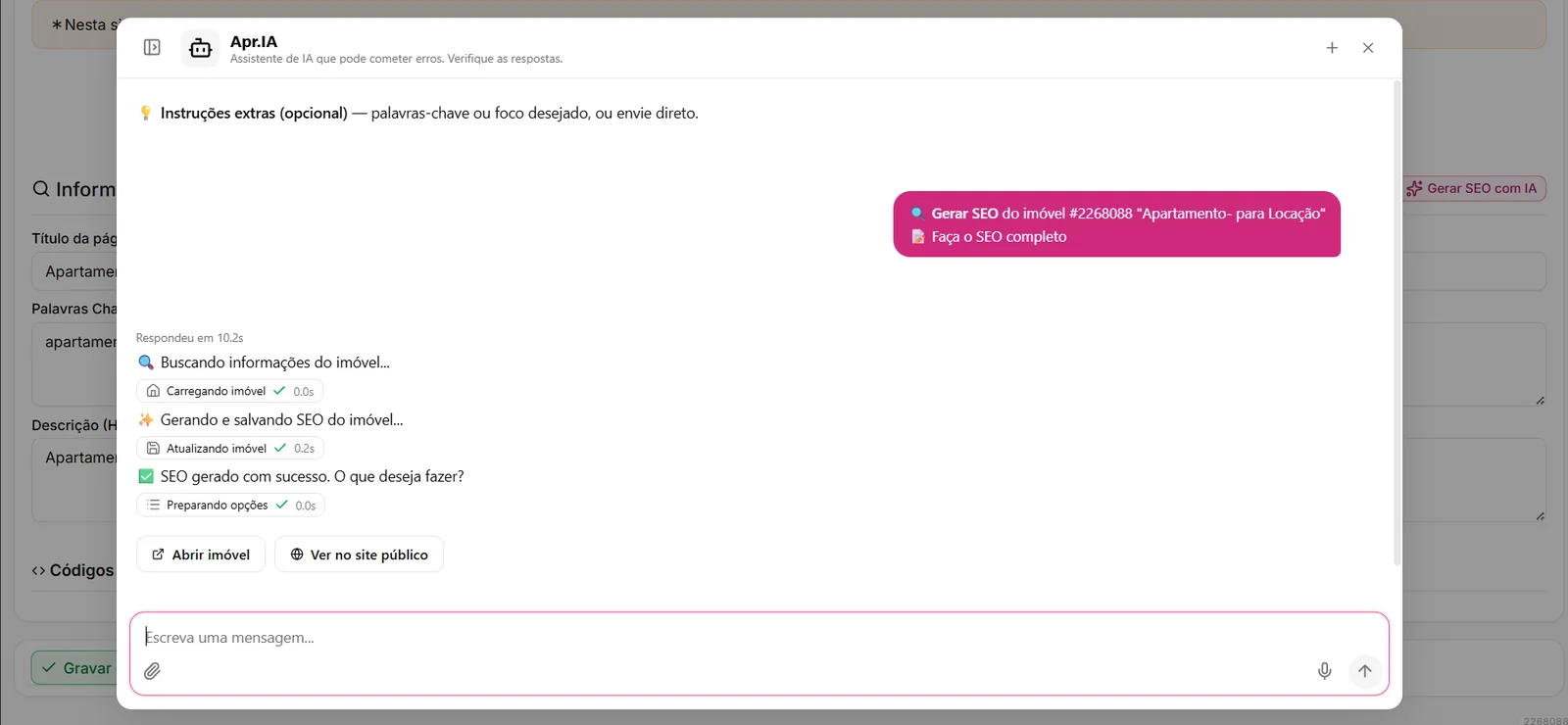Click the Gravar button in background page
Screen dimensions: 1568x725
click(73, 668)
